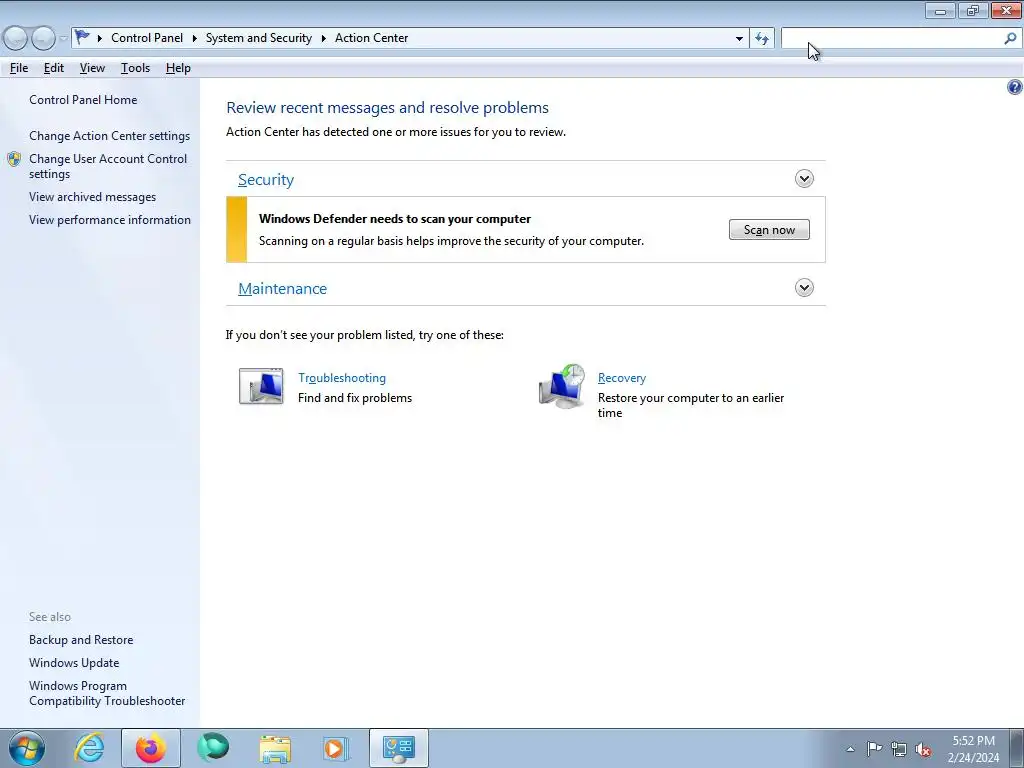Open recent pages dropdown next to Forward button
This screenshot has height=768, width=1024.
63,39
